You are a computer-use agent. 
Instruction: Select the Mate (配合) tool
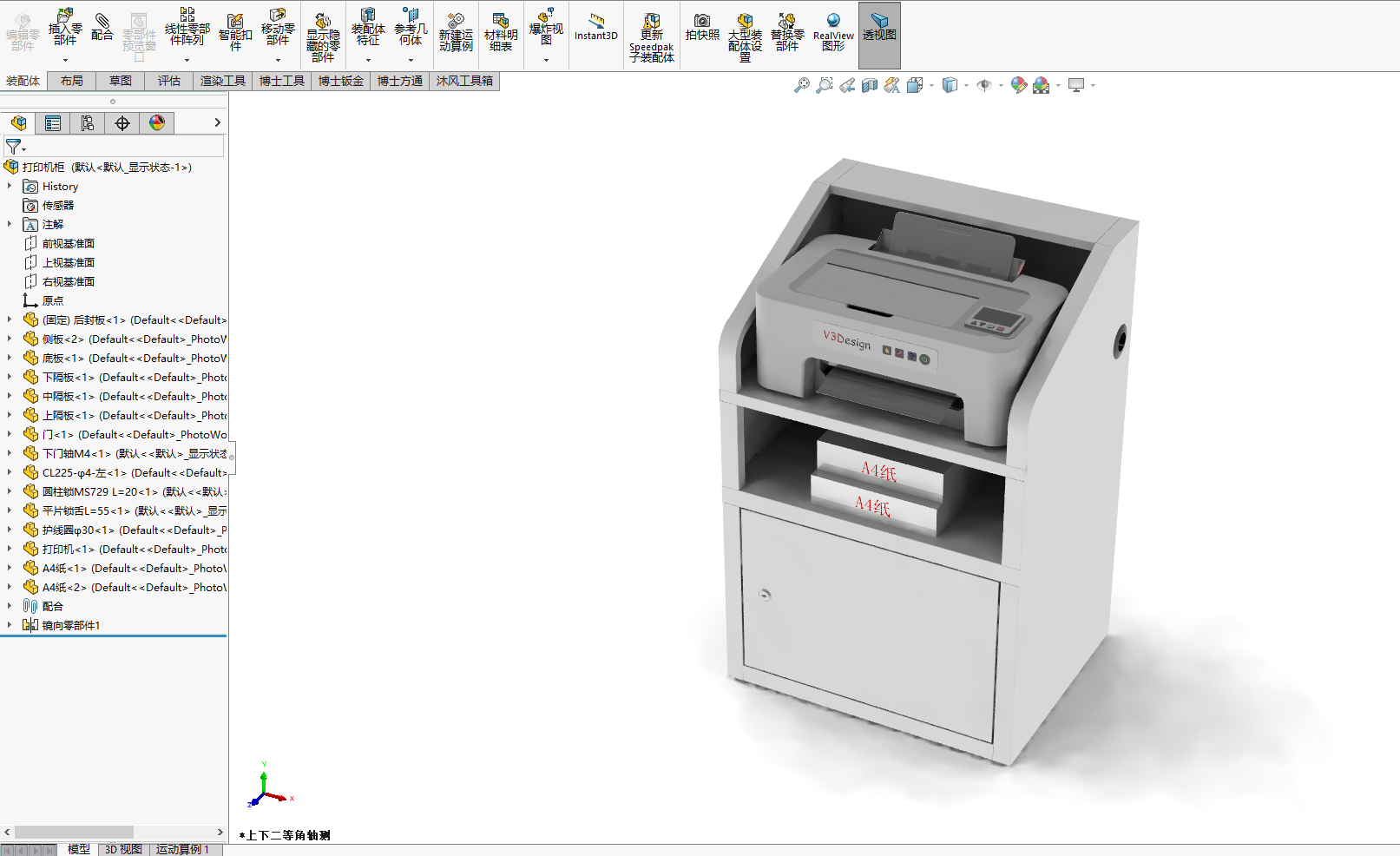point(102,27)
